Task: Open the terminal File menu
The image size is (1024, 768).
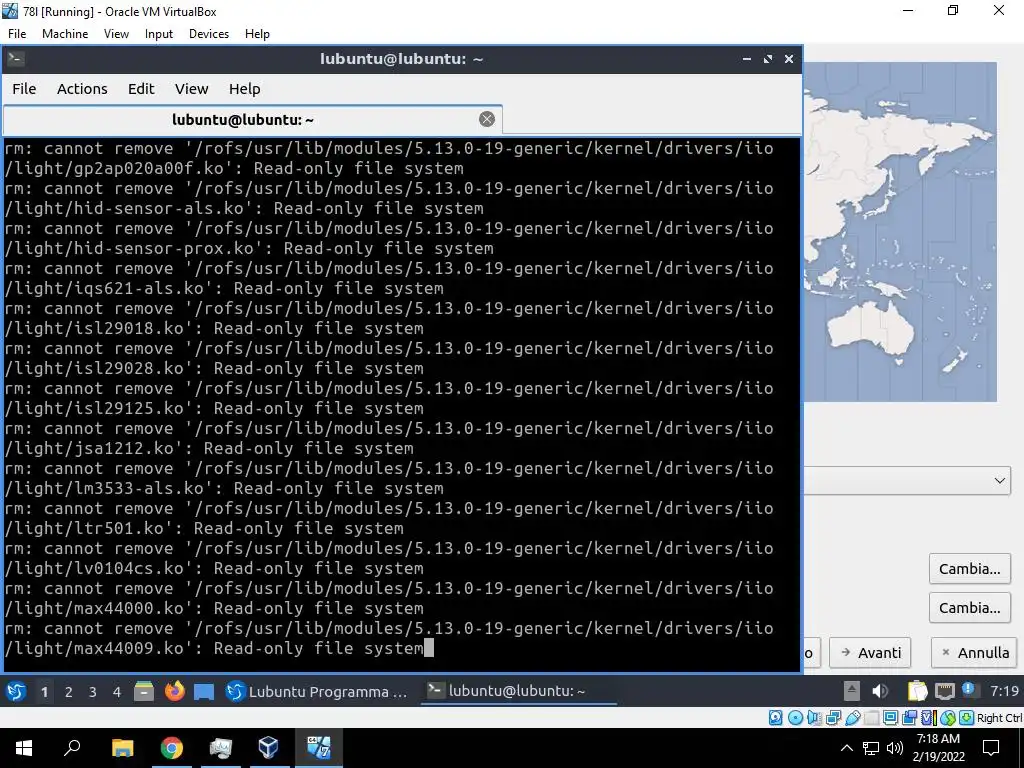Action: (x=24, y=89)
